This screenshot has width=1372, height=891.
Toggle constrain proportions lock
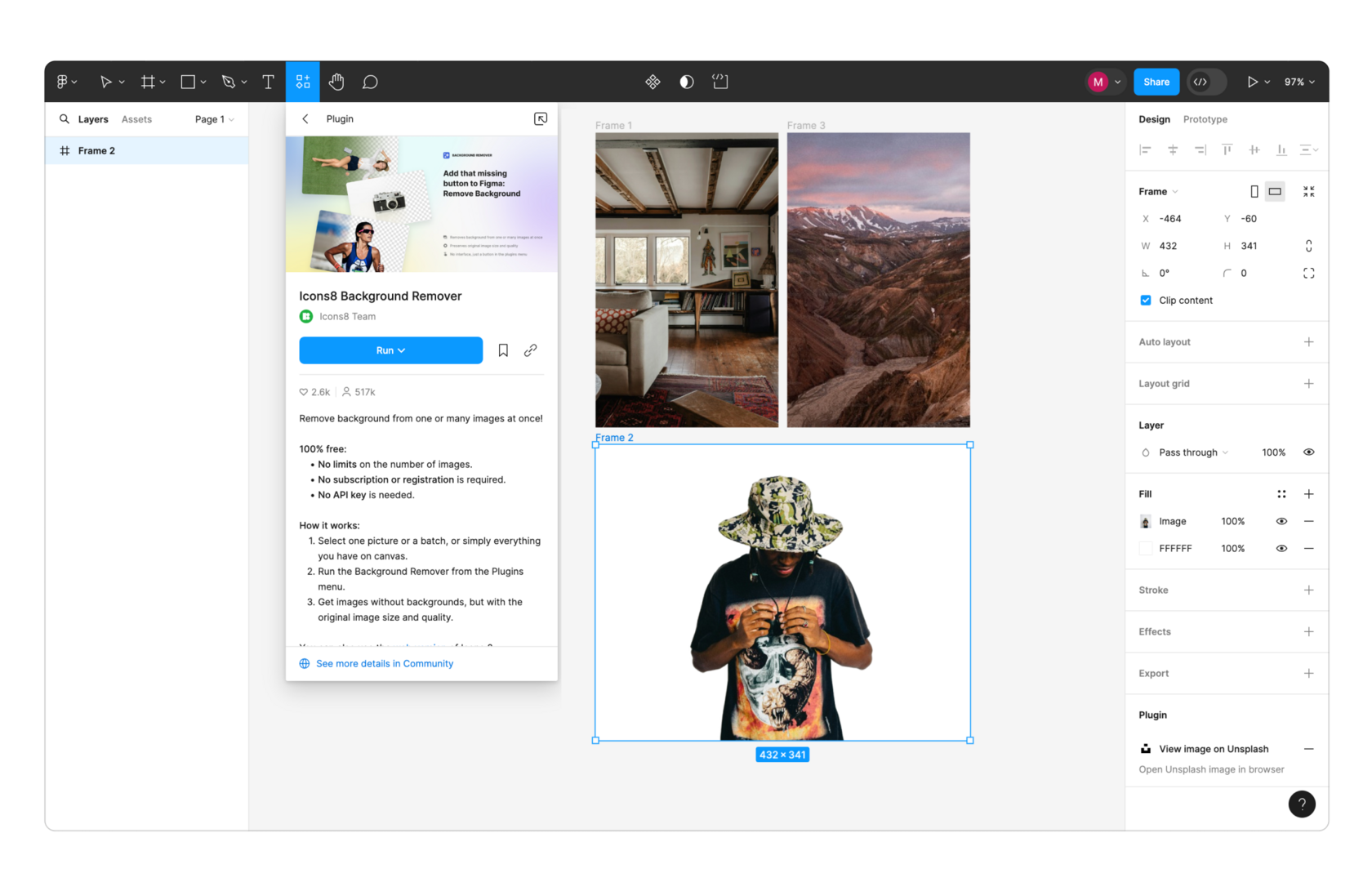tap(1309, 246)
